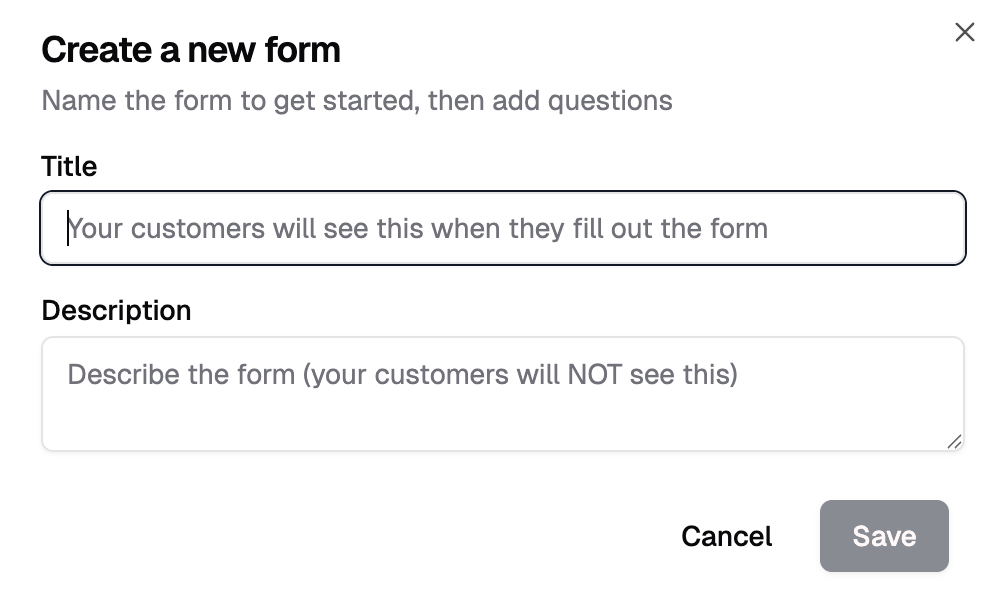Click the word "Title" above the first field

pyautogui.click(x=69, y=166)
